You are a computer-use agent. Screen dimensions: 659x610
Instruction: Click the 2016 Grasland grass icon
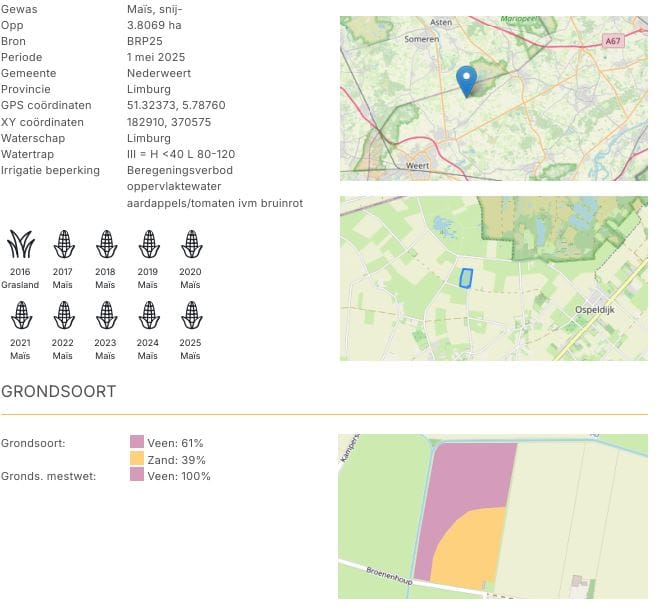coord(20,245)
